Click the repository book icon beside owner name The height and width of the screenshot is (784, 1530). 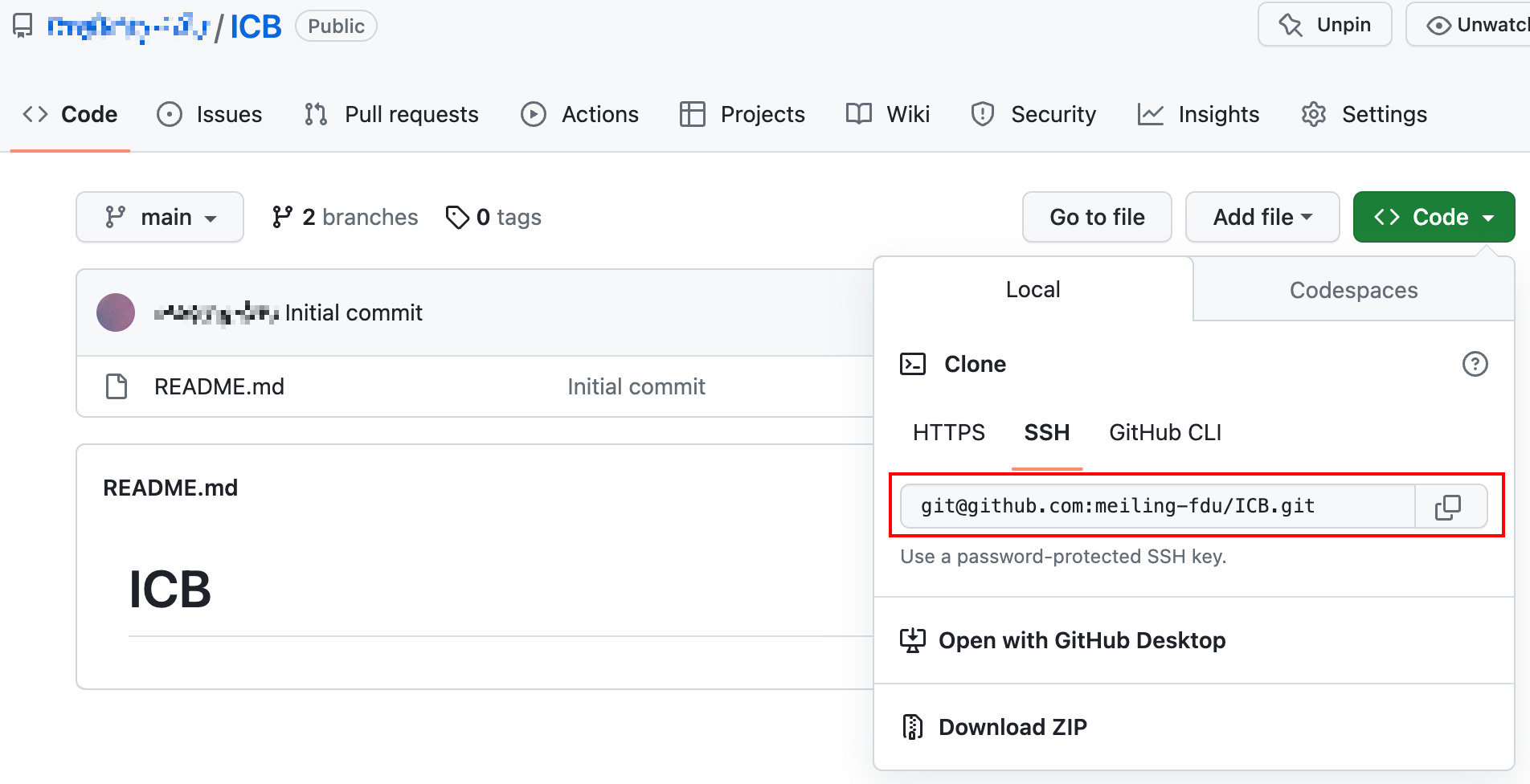(x=22, y=27)
